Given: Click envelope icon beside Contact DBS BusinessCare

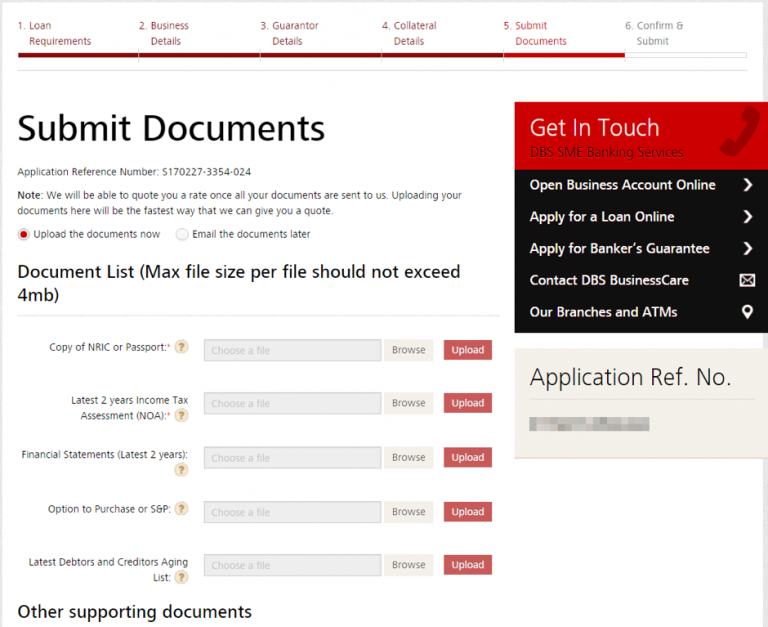Looking at the screenshot, I should pyautogui.click(x=747, y=280).
